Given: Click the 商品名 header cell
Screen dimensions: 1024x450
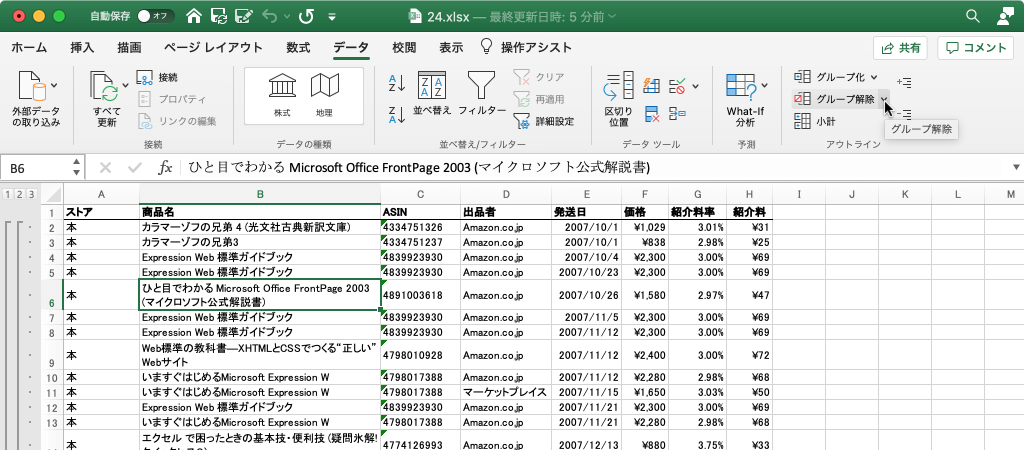Looking at the screenshot, I should click(260, 212).
